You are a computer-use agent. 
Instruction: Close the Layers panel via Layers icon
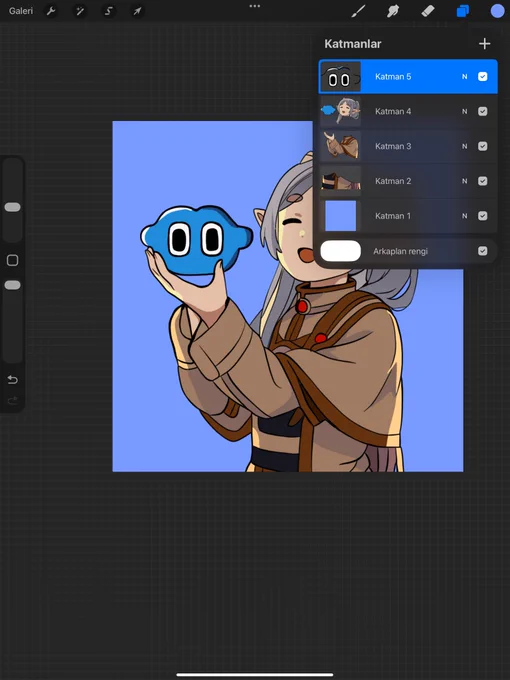click(x=463, y=11)
